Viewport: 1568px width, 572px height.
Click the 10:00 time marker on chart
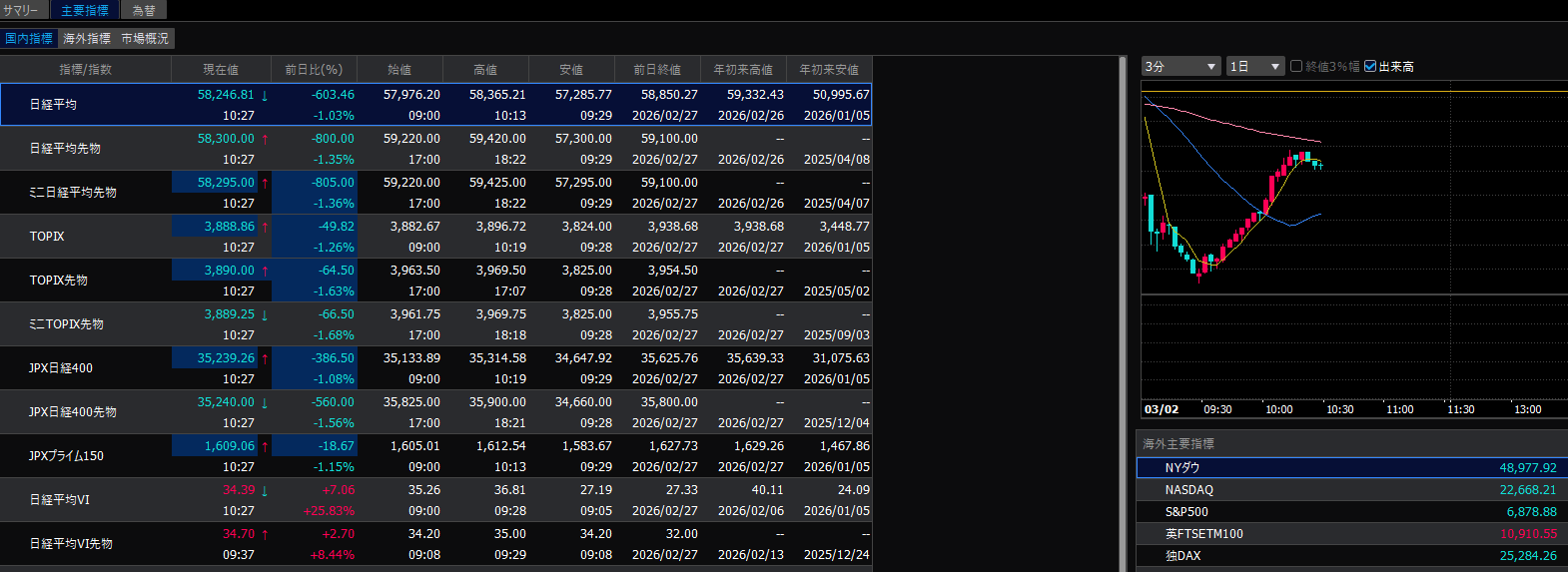(x=1278, y=409)
